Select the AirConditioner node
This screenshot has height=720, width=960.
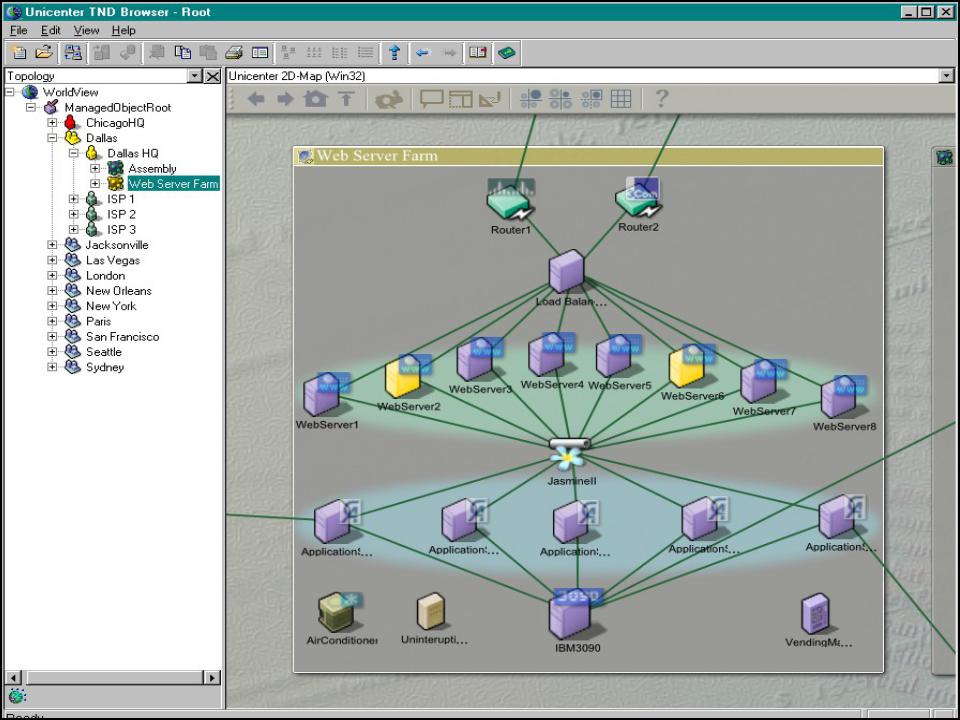pyautogui.click(x=338, y=612)
